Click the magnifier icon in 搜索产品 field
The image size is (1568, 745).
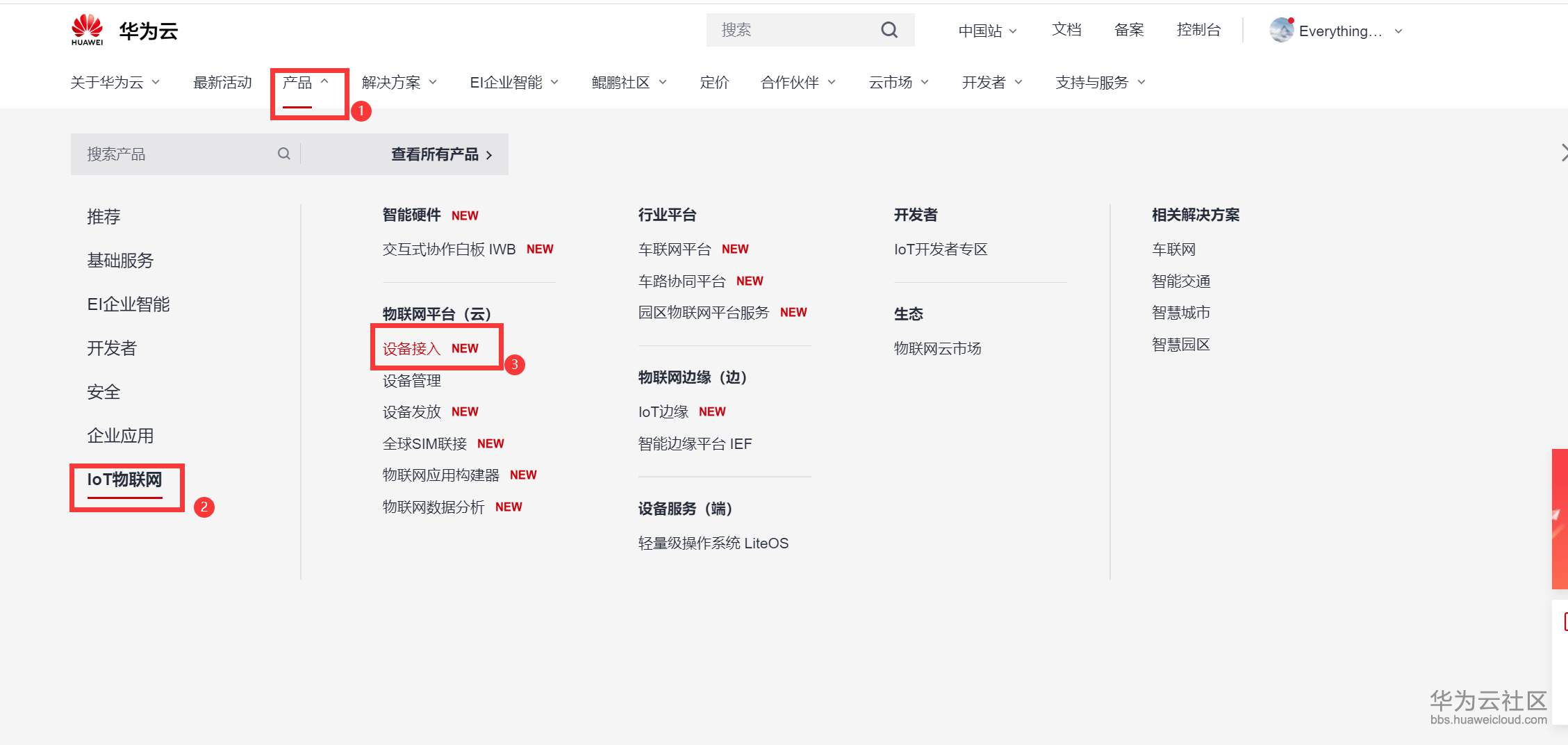[283, 154]
